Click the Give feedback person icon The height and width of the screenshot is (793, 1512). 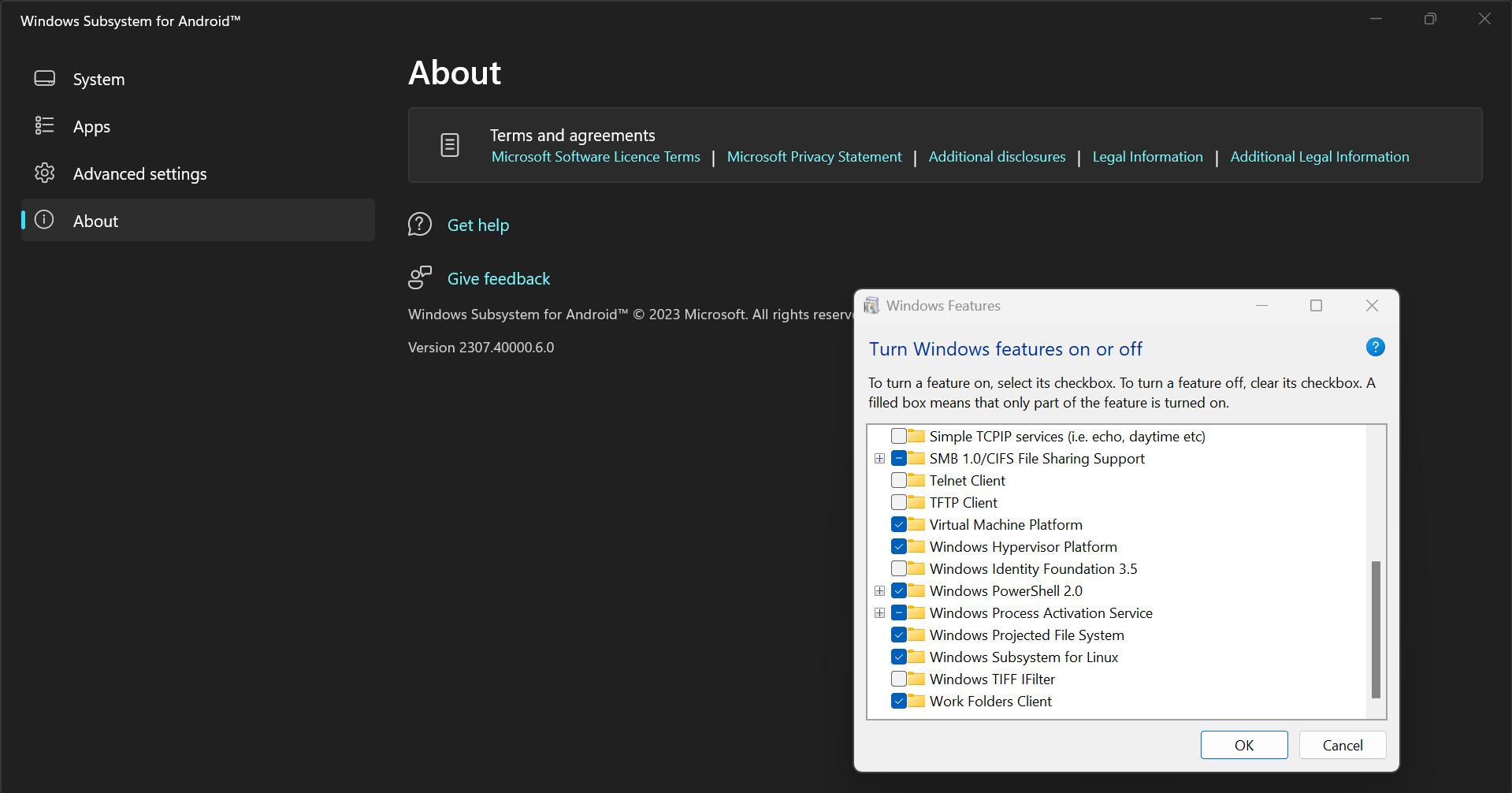pos(420,277)
